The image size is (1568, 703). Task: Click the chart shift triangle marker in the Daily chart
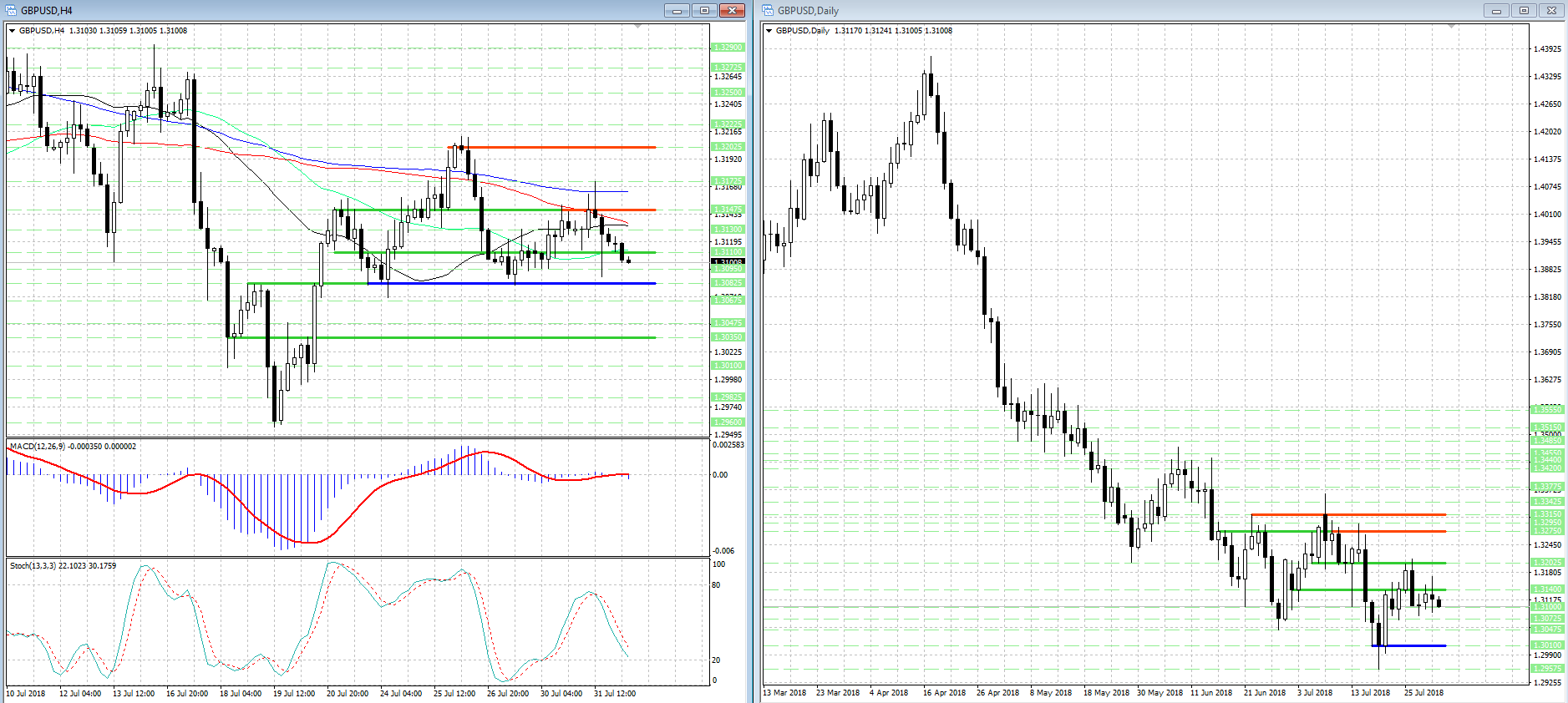click(1452, 27)
